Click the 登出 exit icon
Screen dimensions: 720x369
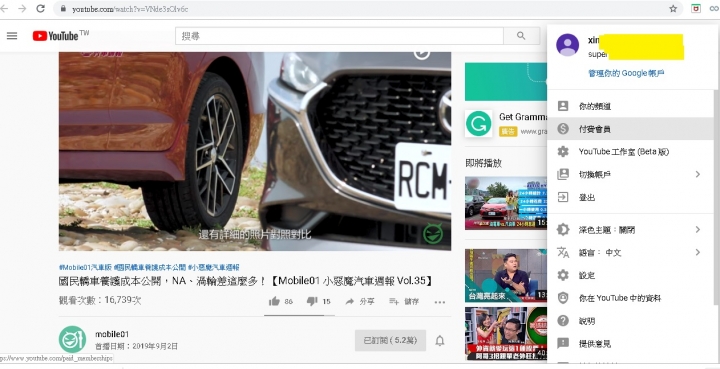coord(562,197)
